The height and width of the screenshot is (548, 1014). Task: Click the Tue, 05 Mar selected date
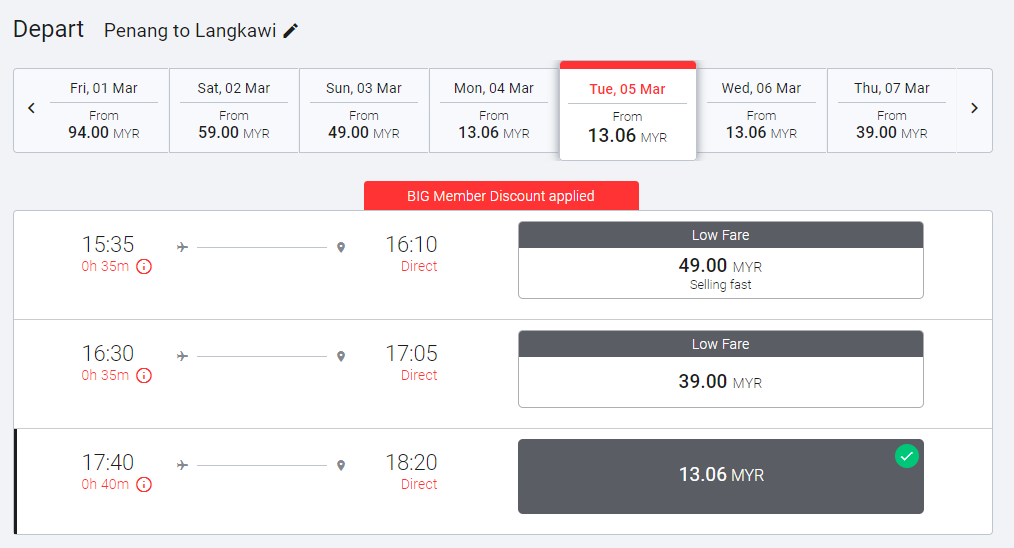627,112
